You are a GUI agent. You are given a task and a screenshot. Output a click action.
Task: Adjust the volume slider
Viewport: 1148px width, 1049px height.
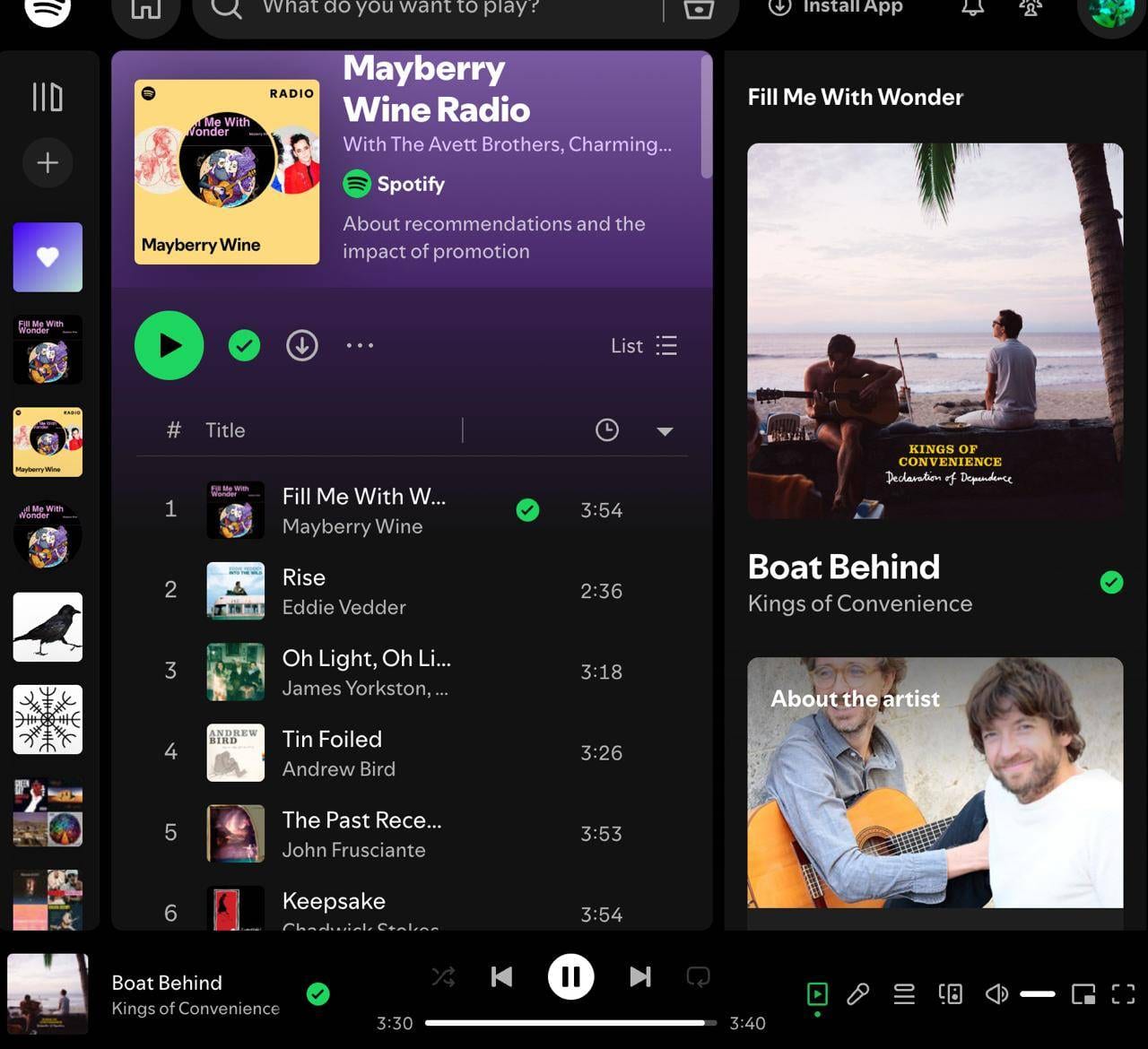[1037, 993]
